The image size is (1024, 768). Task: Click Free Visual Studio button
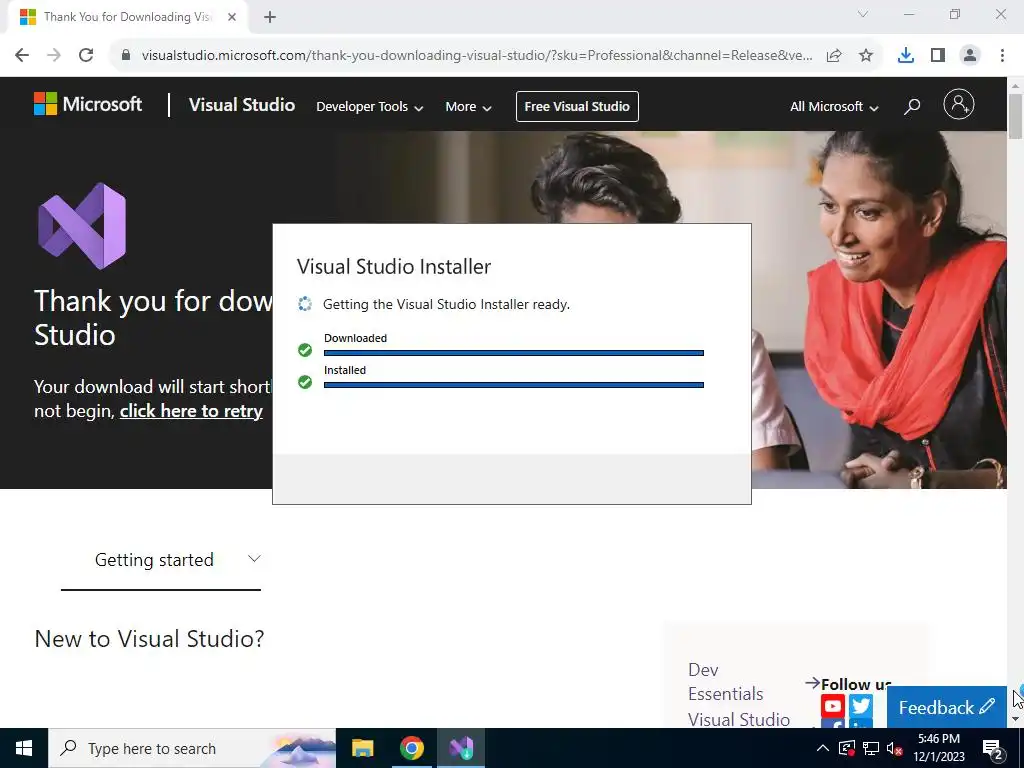click(x=577, y=106)
